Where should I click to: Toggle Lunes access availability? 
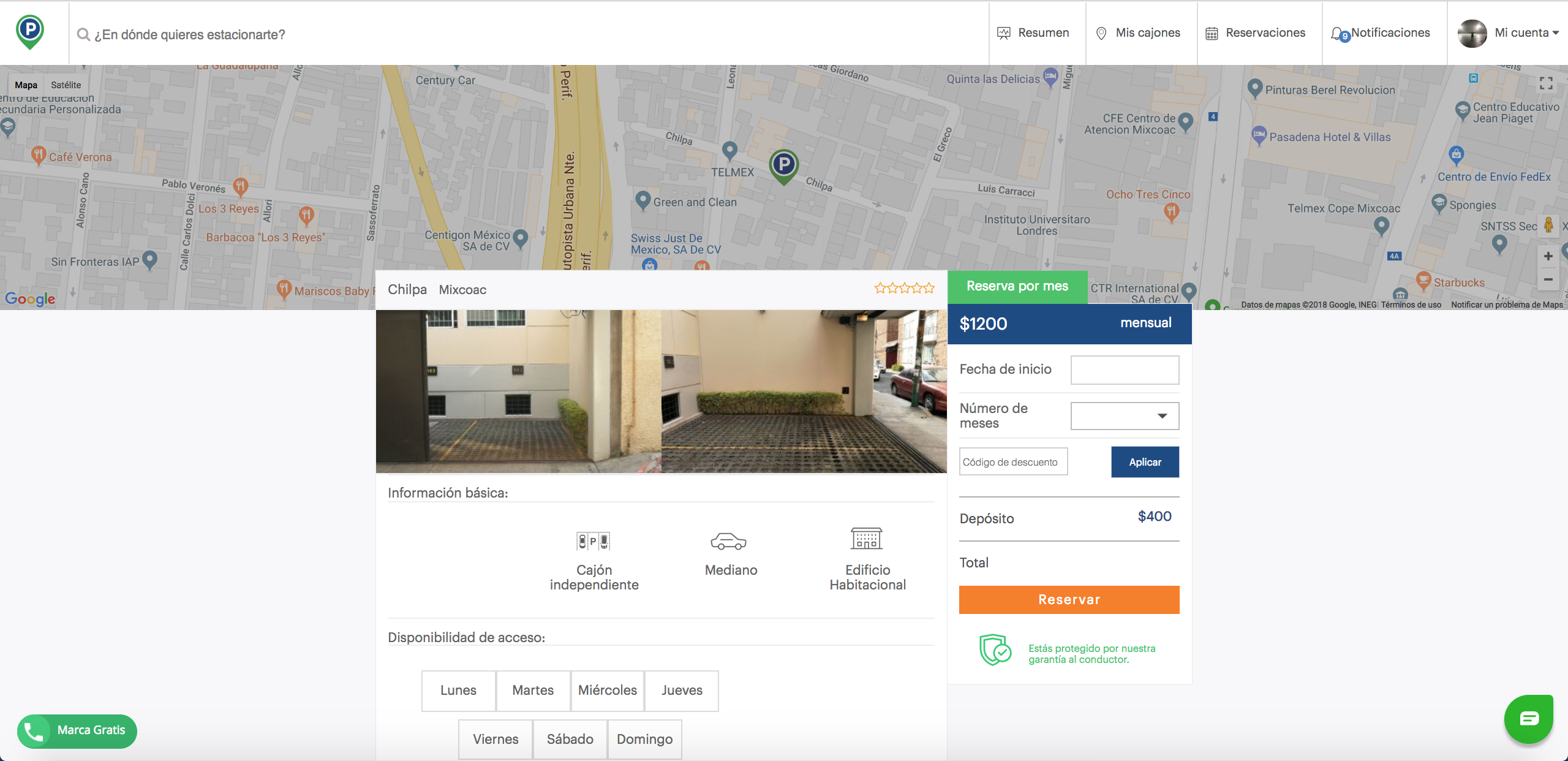pyautogui.click(x=458, y=691)
